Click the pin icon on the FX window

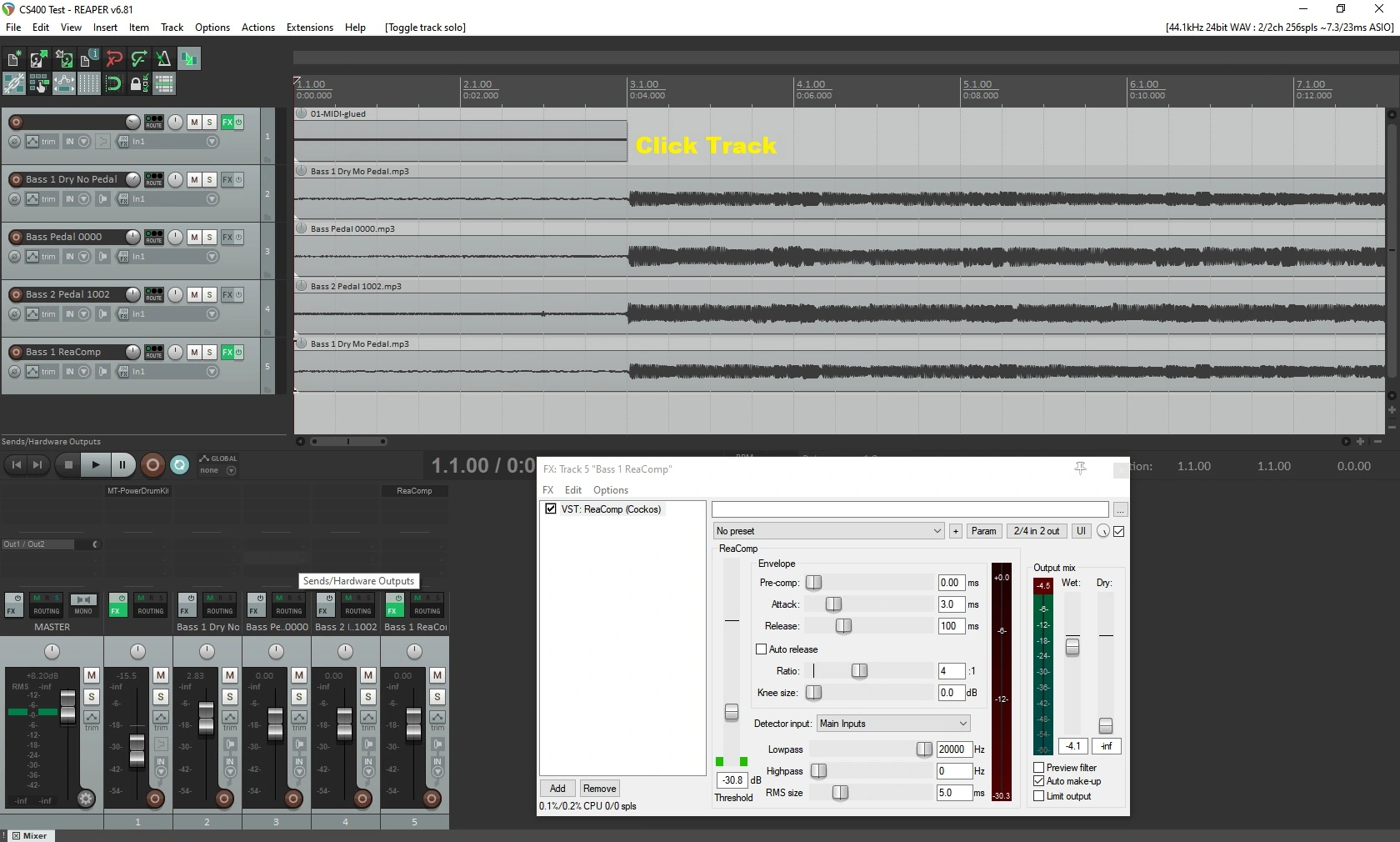pyautogui.click(x=1081, y=469)
